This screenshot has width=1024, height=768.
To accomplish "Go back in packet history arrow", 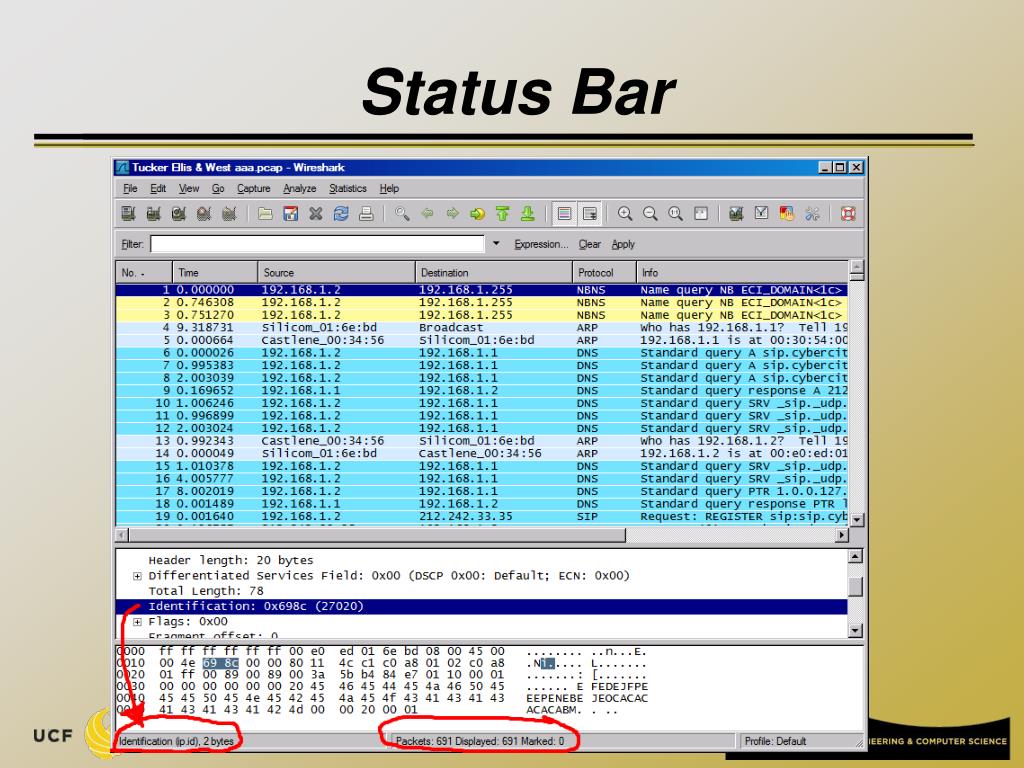I will (x=427, y=214).
